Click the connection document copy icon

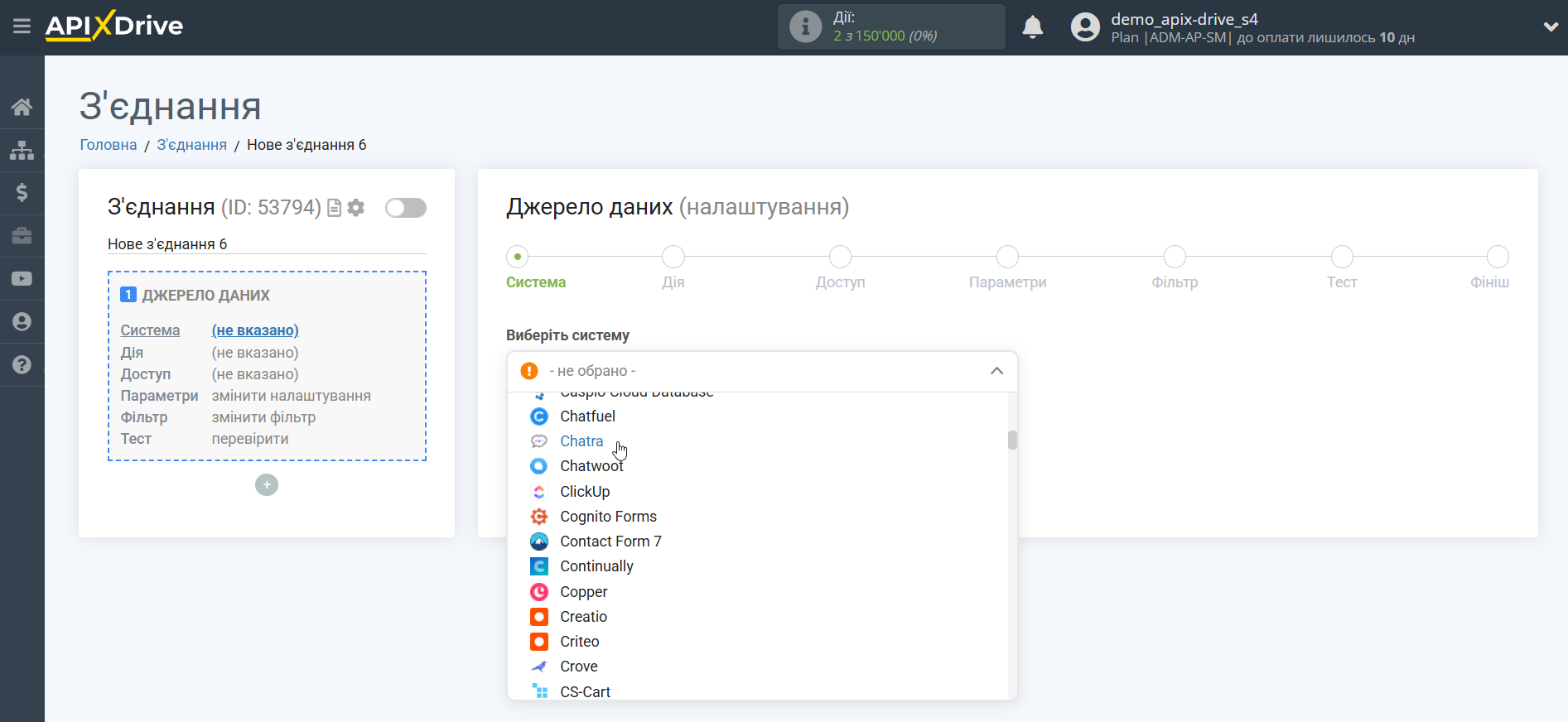335,208
